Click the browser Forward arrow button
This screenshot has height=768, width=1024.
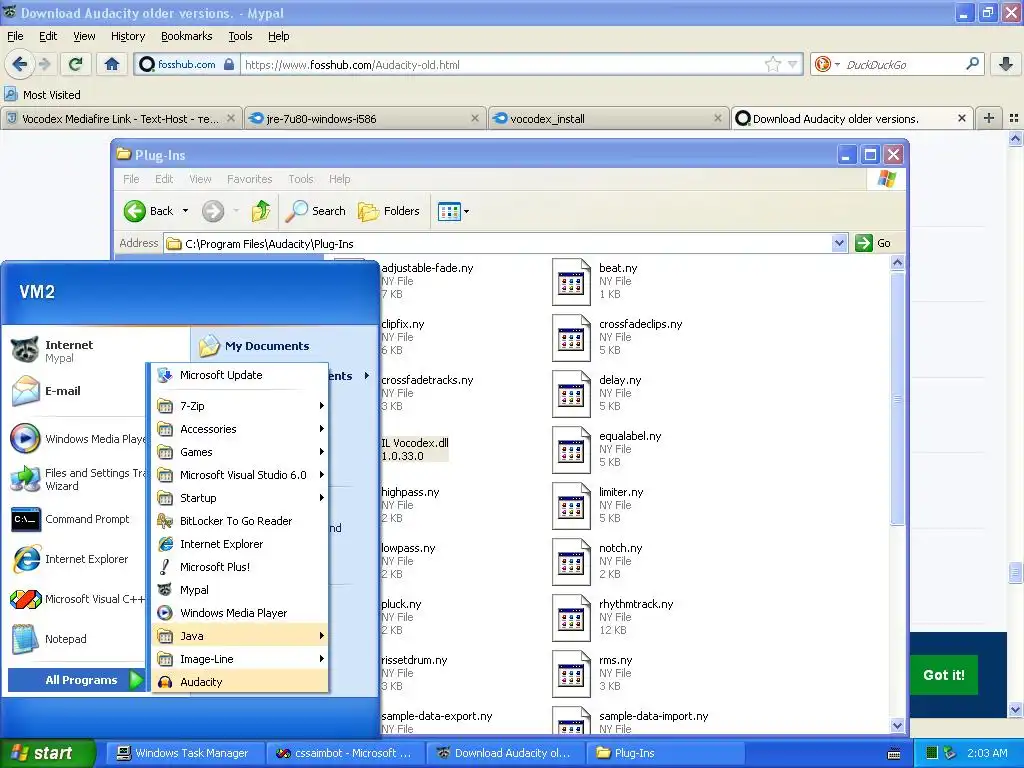click(44, 64)
